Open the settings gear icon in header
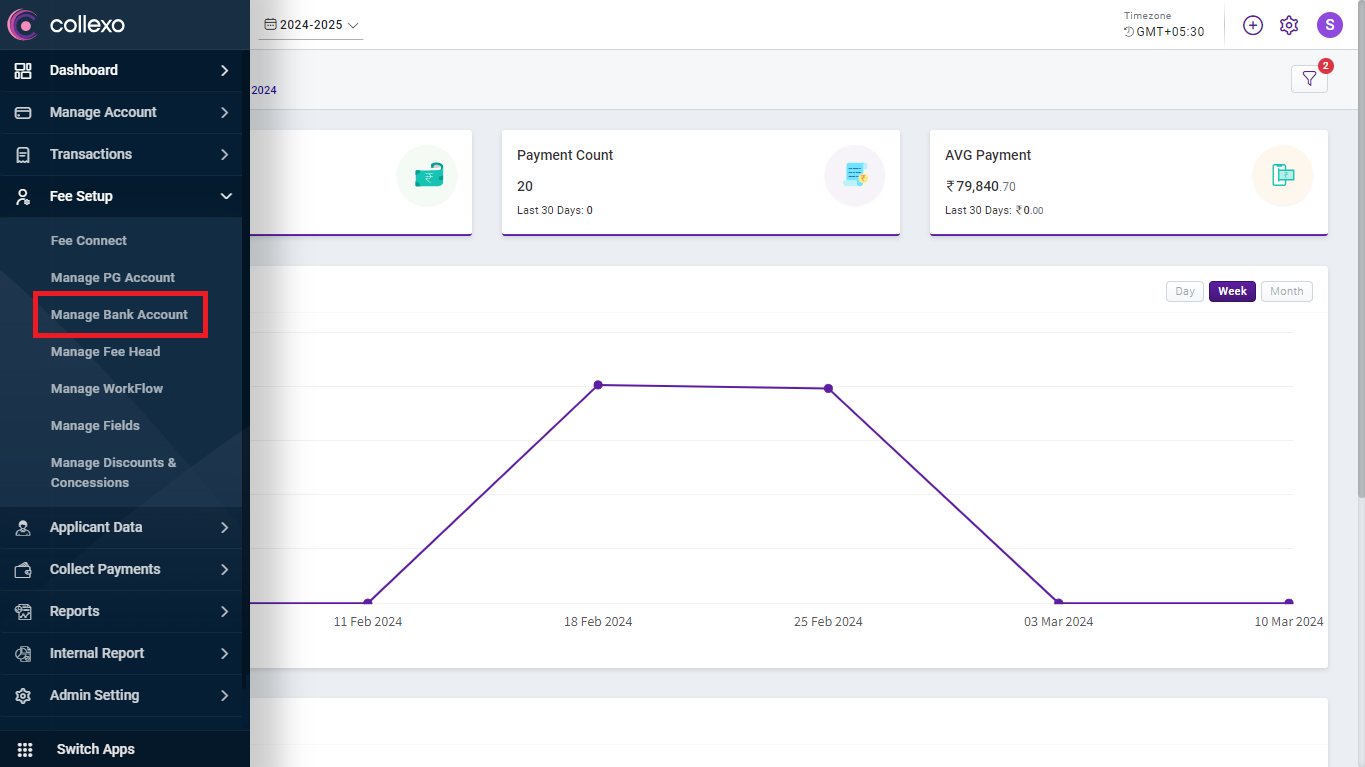This screenshot has width=1365, height=767. 1289,25
